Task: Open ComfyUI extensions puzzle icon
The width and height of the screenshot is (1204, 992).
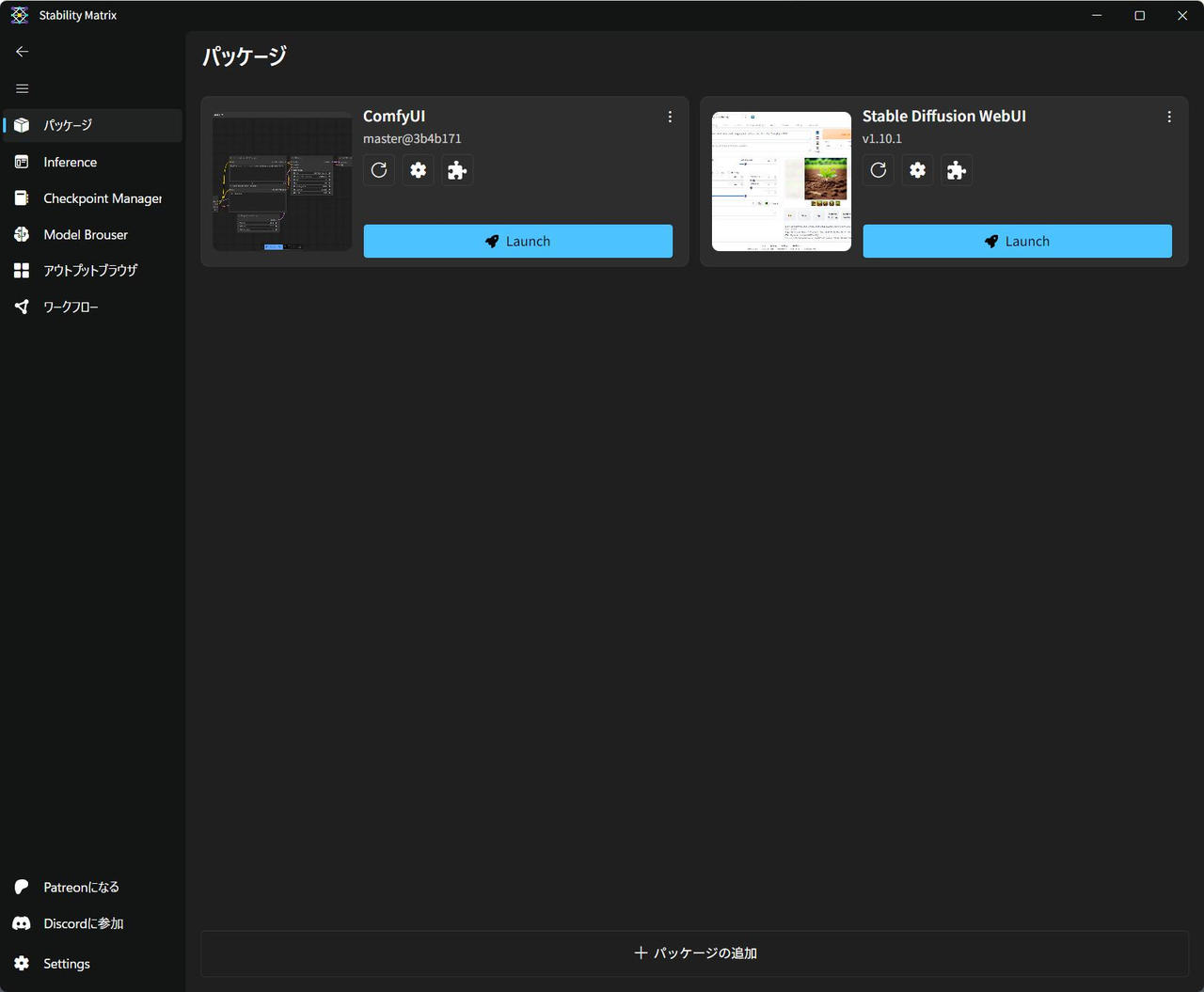Action: [x=457, y=170]
